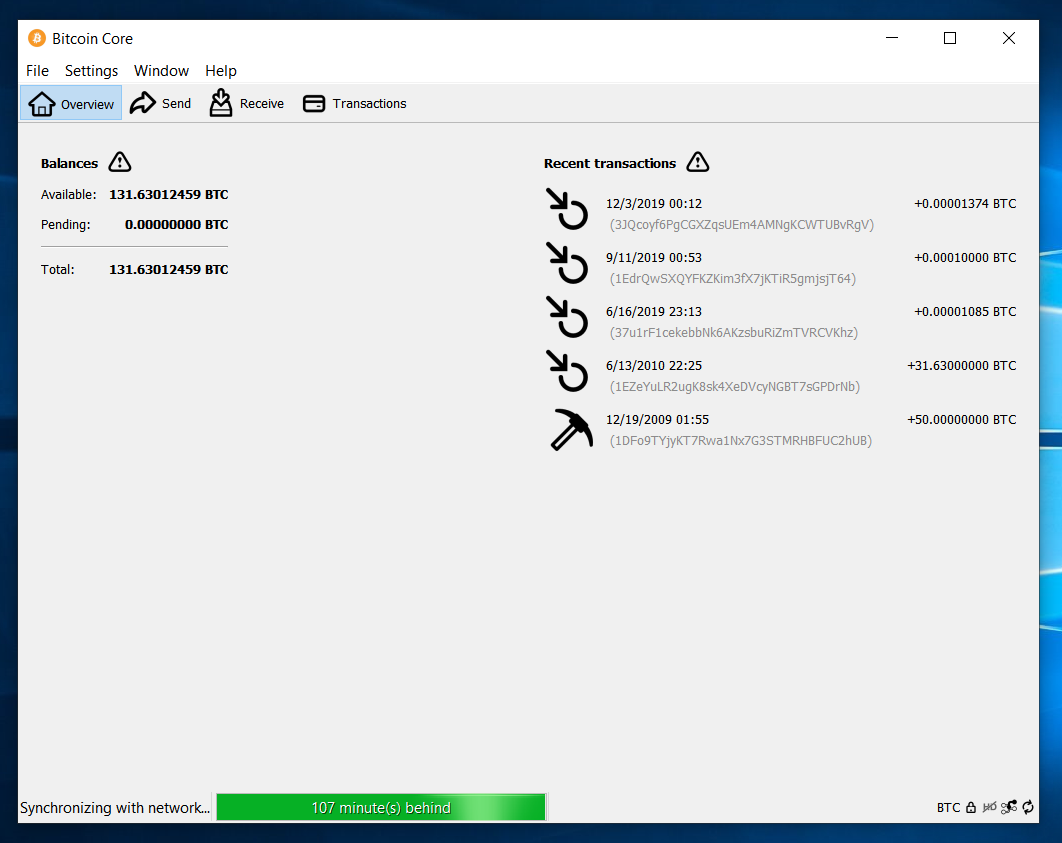
Task: Go to the Receive tab
Action: [x=247, y=103]
